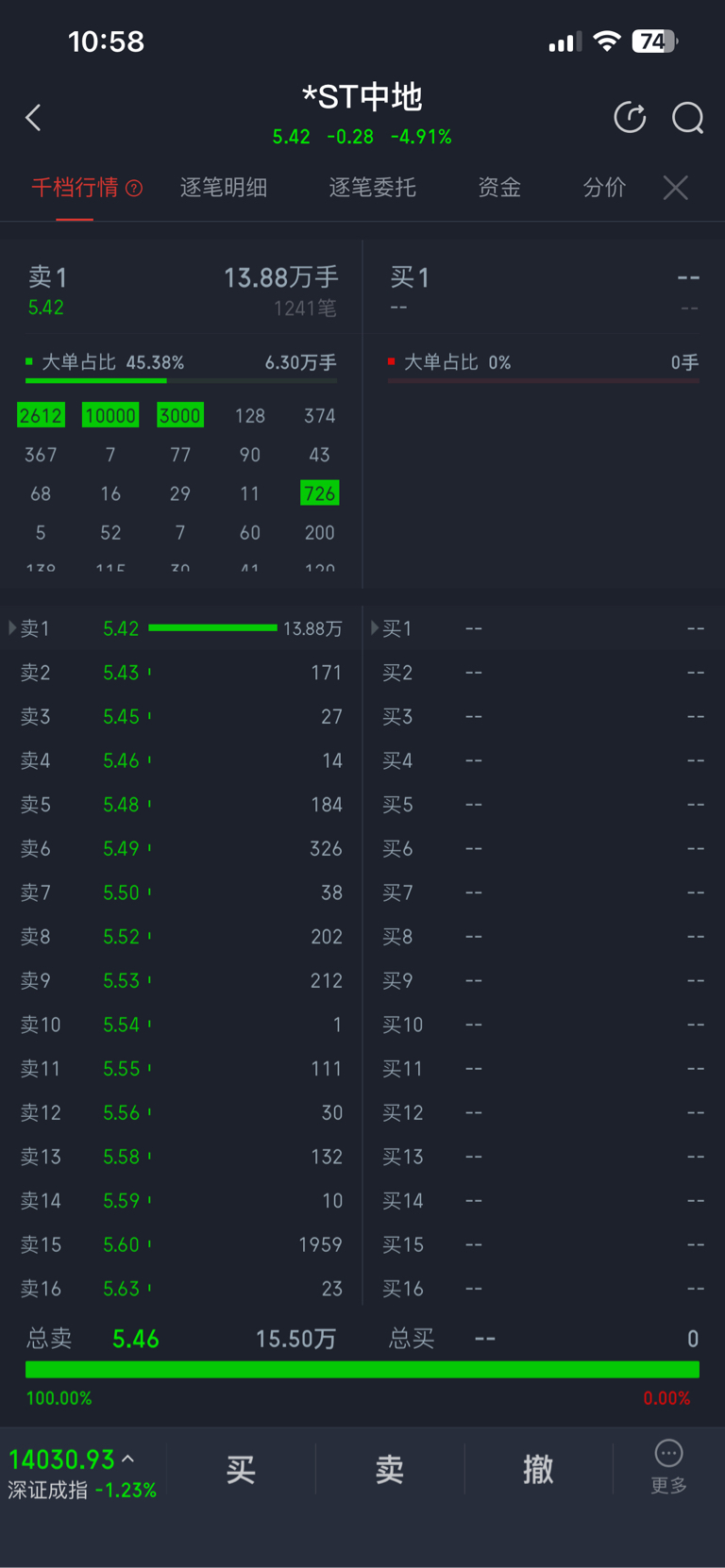725x1568 pixels.
Task: Tap the 总买 label
Action: 412,1339
